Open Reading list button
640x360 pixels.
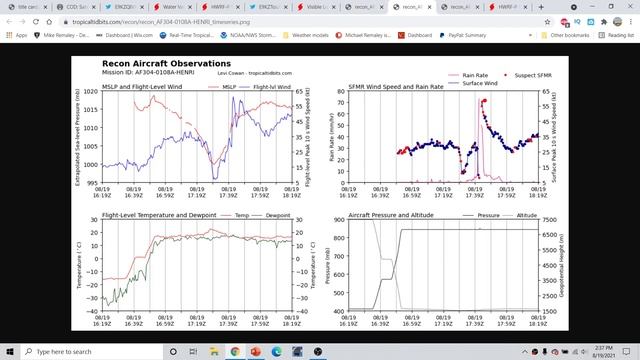[x=616, y=36]
